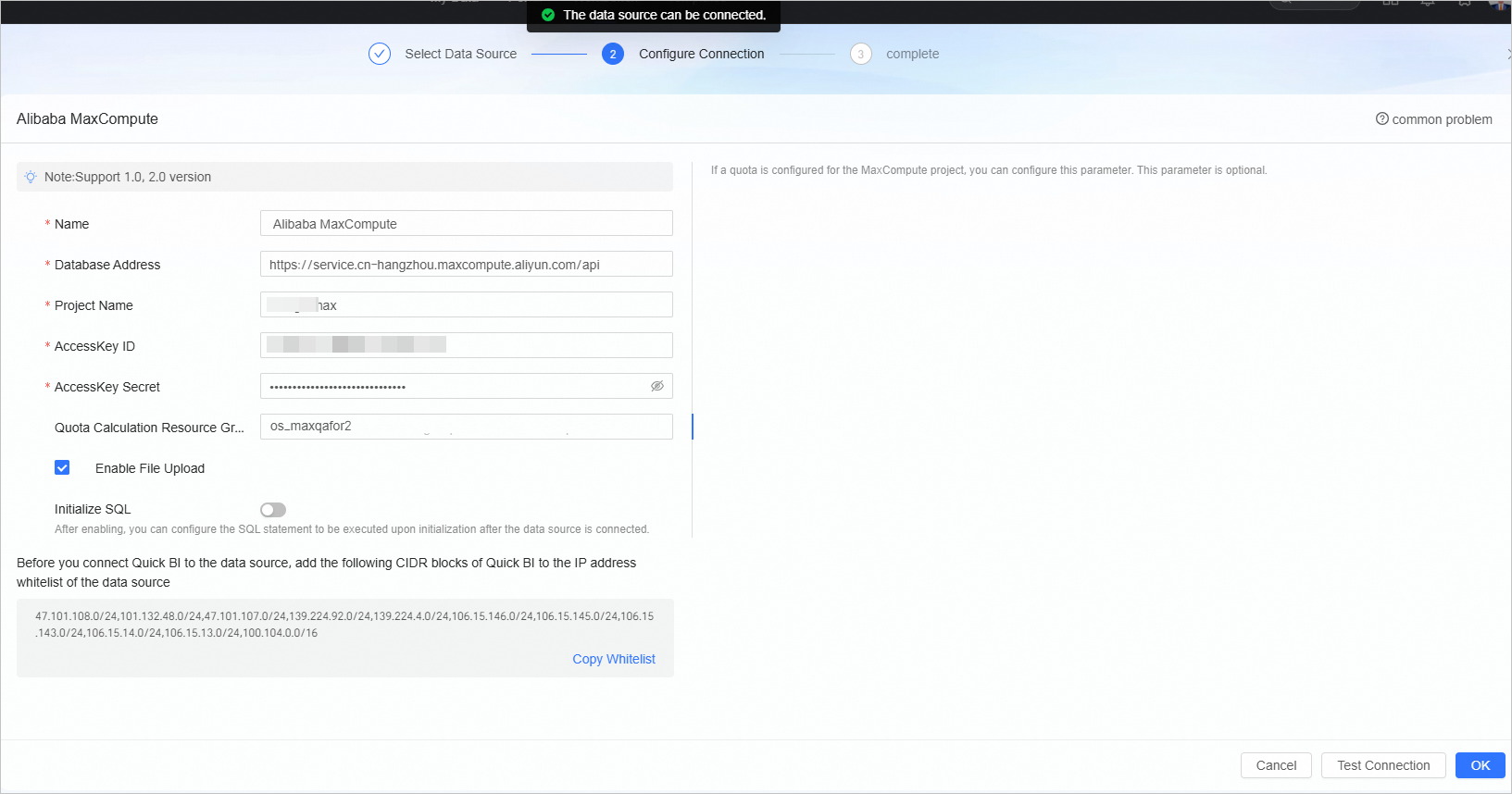The width and height of the screenshot is (1512, 794).
Task: Click the 'Database Address' field label
Action: pyautogui.click(x=107, y=265)
